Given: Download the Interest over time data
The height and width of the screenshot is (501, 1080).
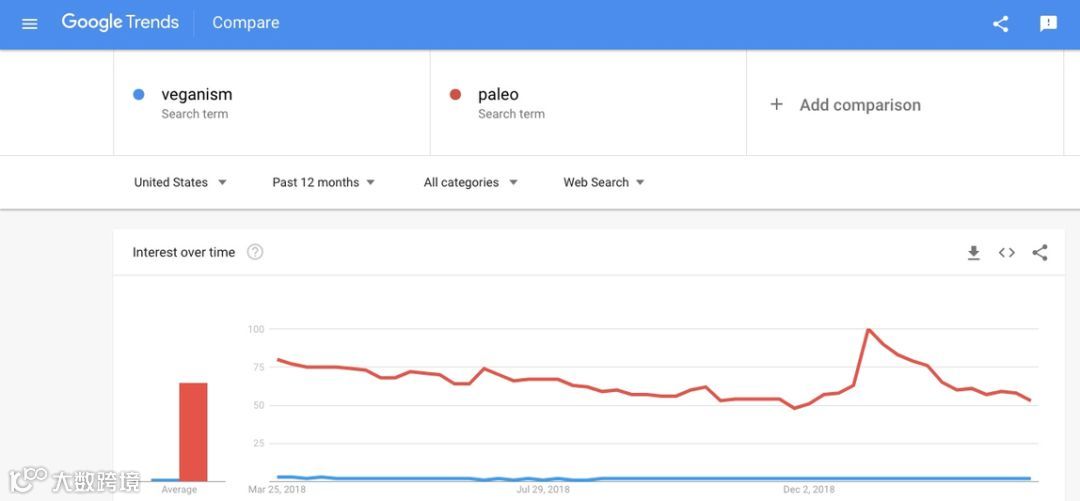Looking at the screenshot, I should pos(973,253).
